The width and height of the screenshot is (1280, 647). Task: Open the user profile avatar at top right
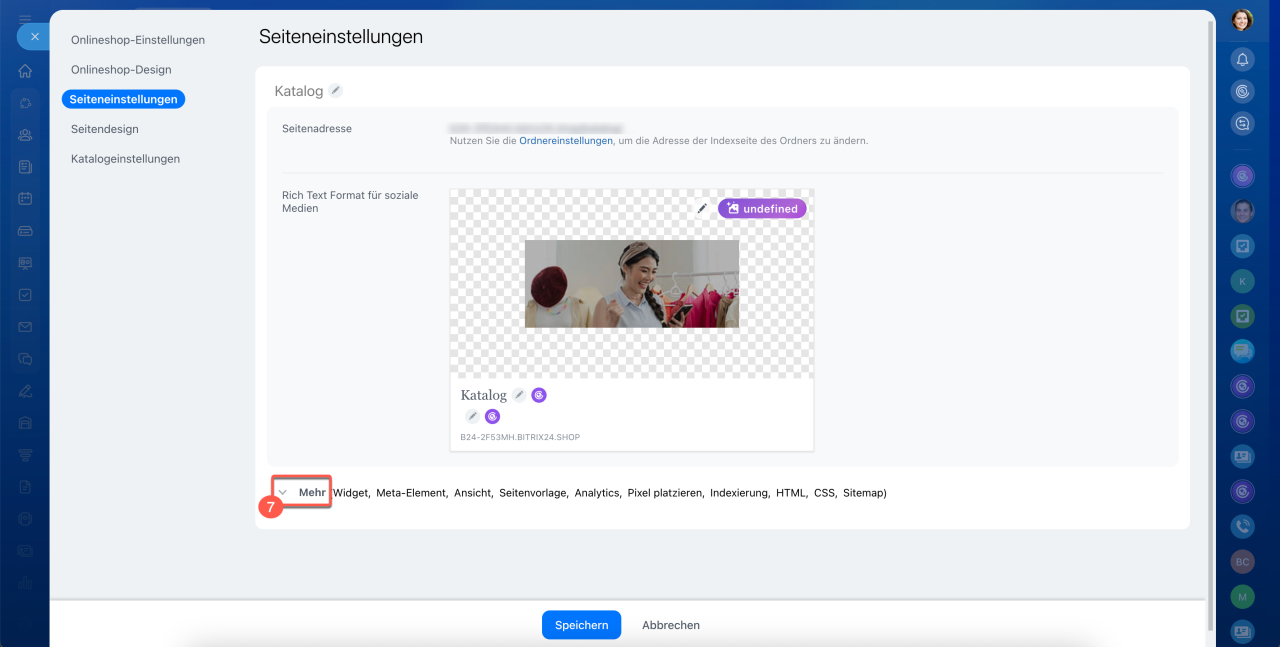click(x=1242, y=20)
